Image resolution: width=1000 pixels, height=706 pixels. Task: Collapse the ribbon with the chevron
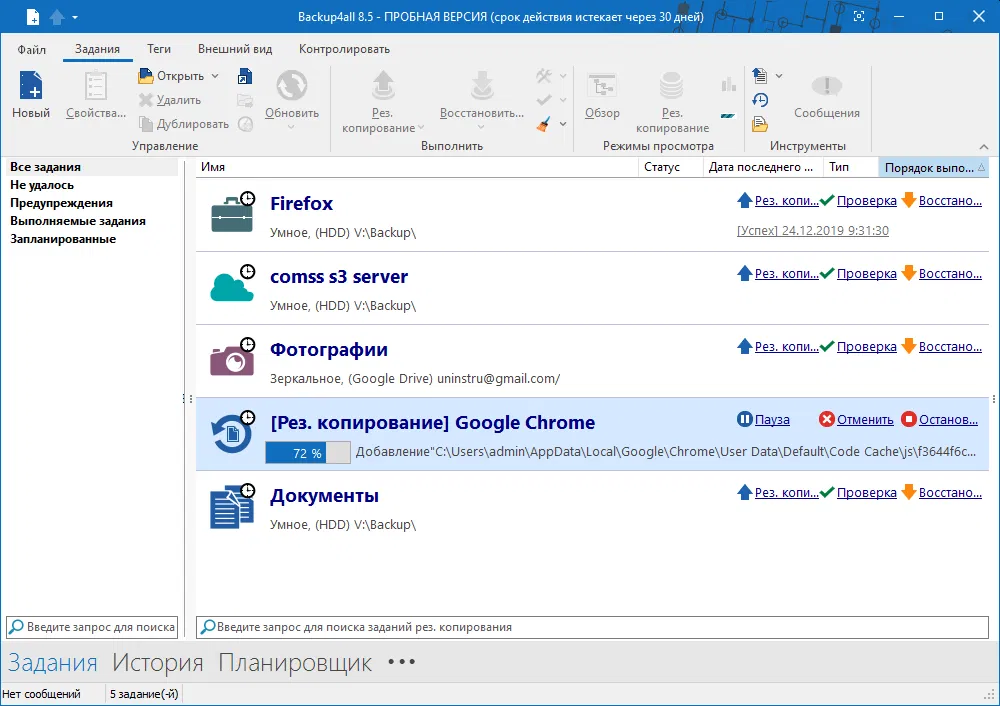[984, 147]
